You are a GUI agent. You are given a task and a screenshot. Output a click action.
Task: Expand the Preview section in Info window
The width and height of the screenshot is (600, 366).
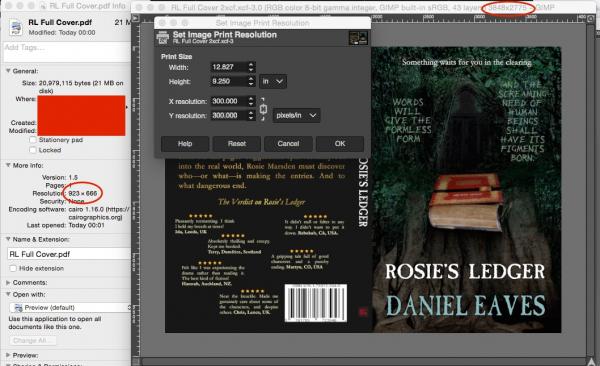8,355
